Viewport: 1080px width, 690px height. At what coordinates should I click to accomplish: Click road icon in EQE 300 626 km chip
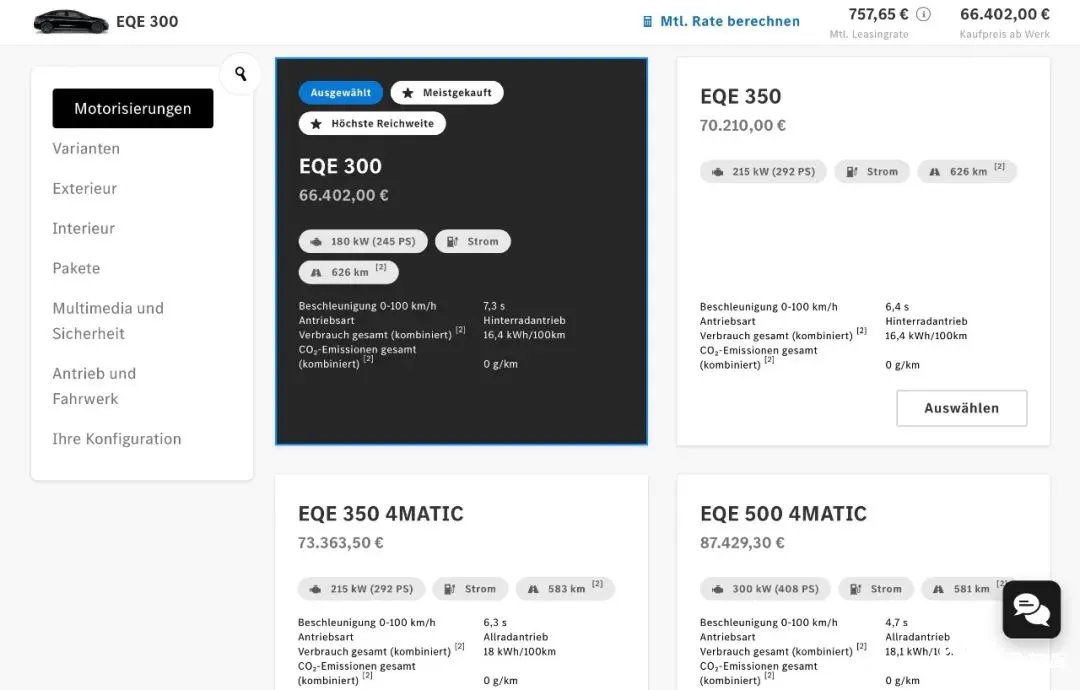(x=316, y=273)
